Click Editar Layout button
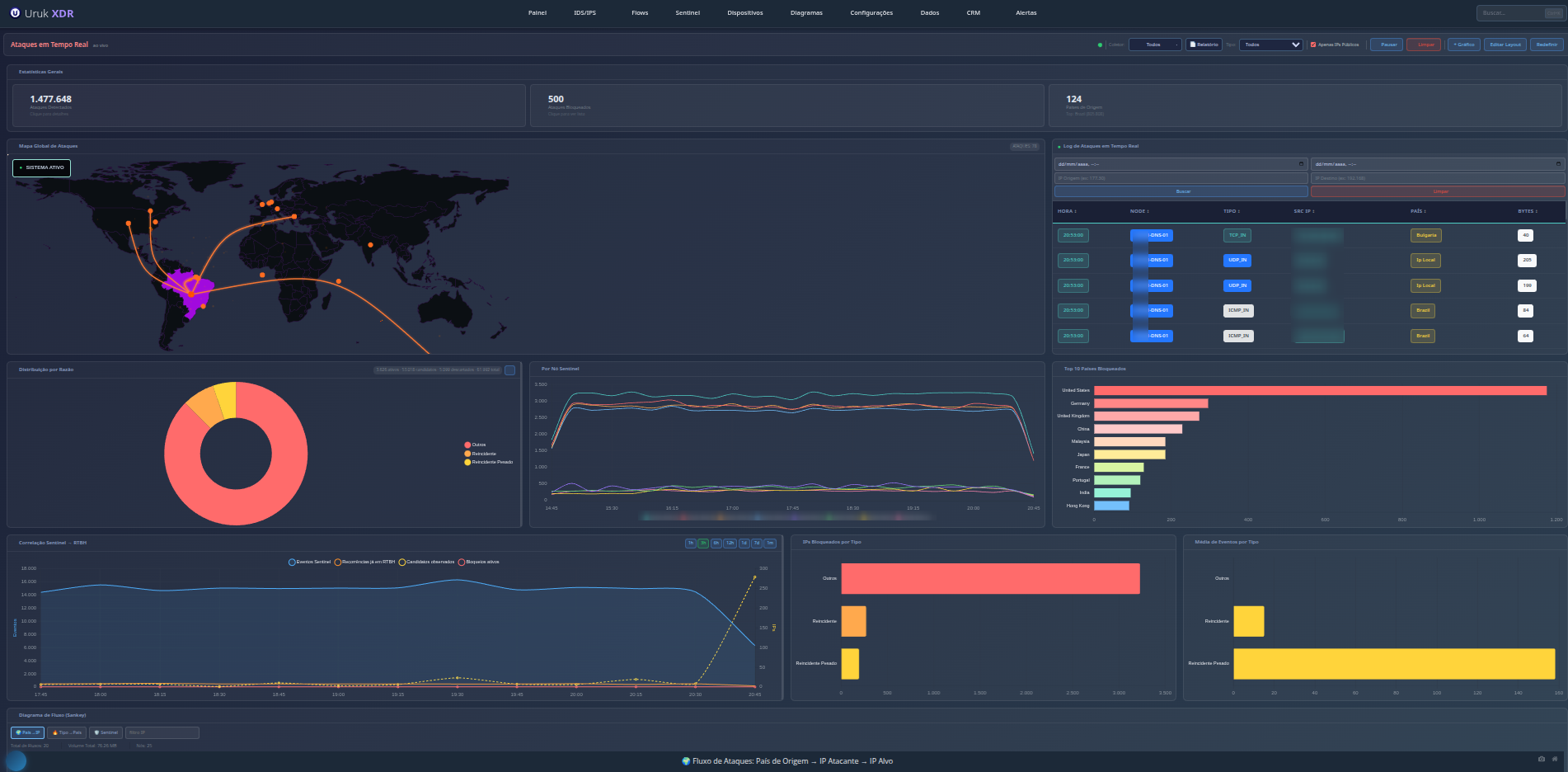1568x772 pixels. [1505, 45]
